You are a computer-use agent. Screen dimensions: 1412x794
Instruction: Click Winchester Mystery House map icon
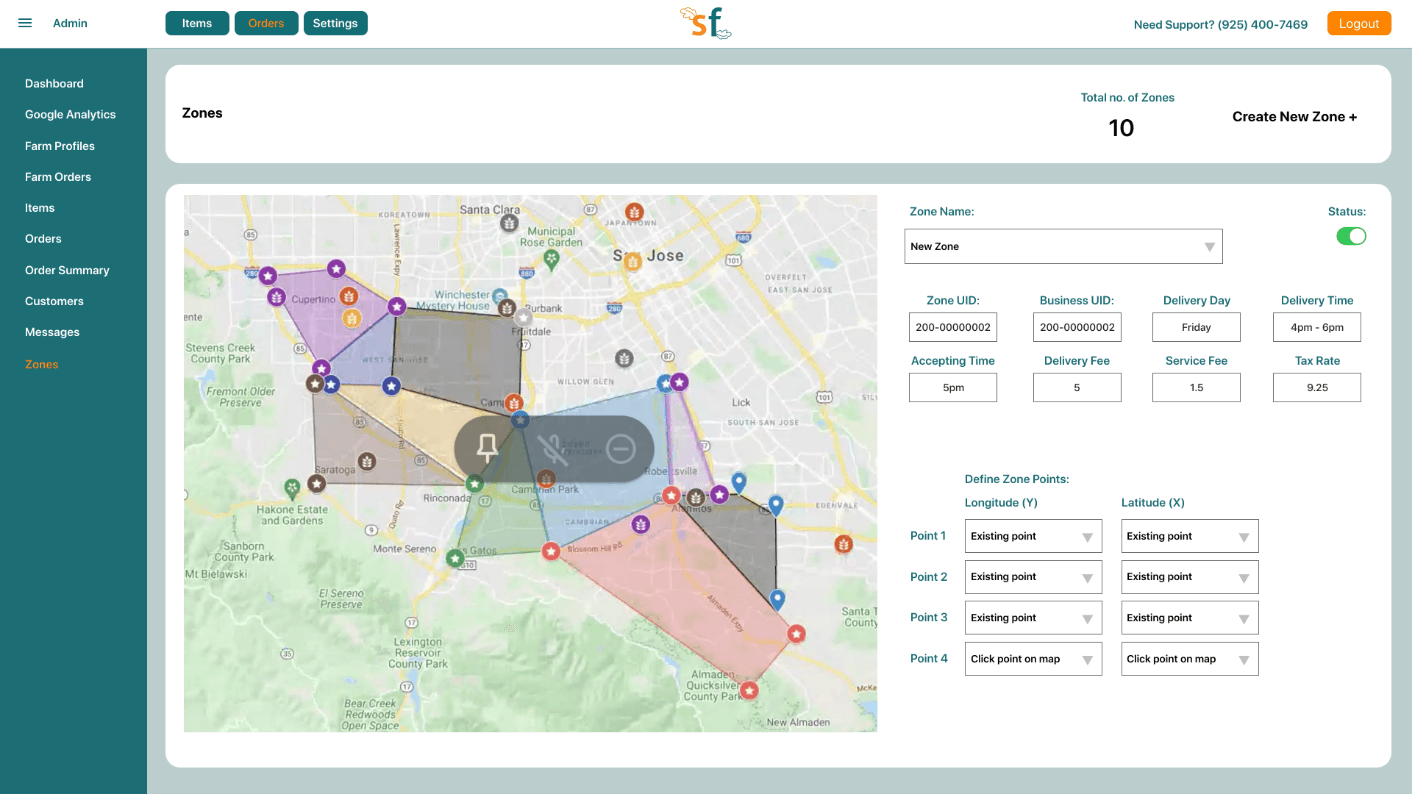pos(500,296)
